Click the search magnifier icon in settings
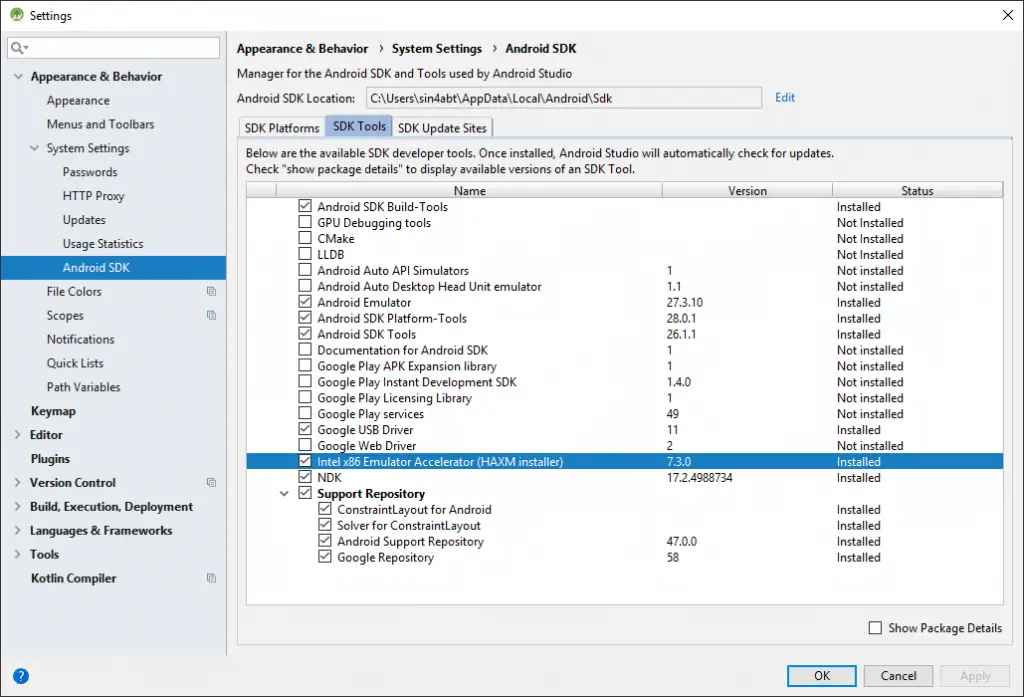 (x=17, y=48)
